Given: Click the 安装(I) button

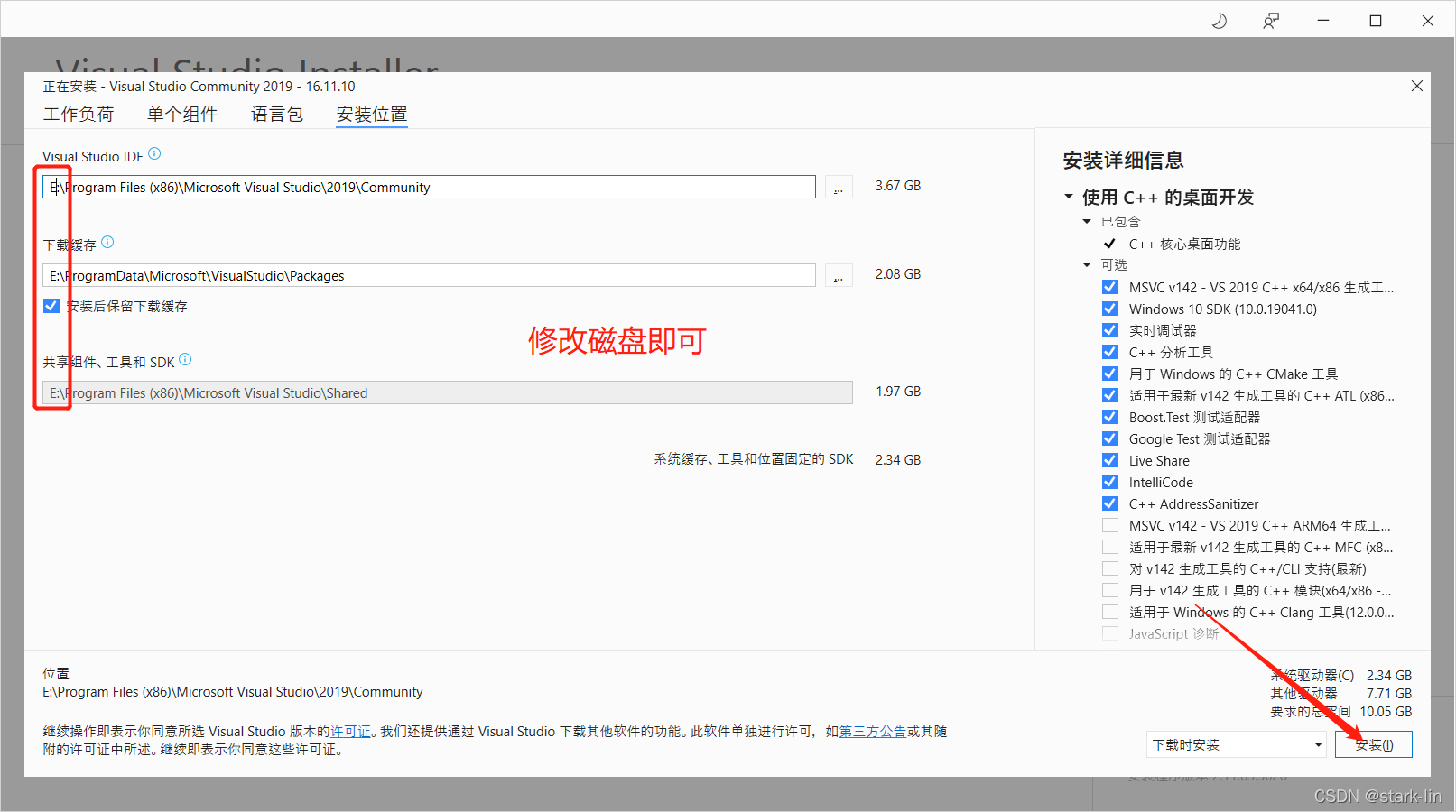Looking at the screenshot, I should click(x=1373, y=744).
